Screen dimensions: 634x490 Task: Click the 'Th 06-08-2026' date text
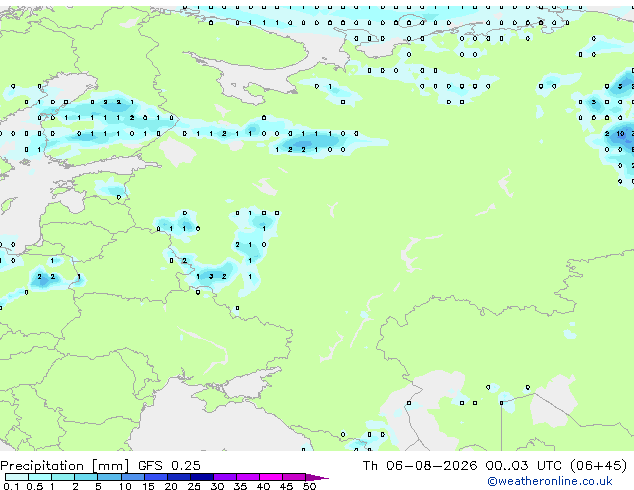tap(420, 466)
